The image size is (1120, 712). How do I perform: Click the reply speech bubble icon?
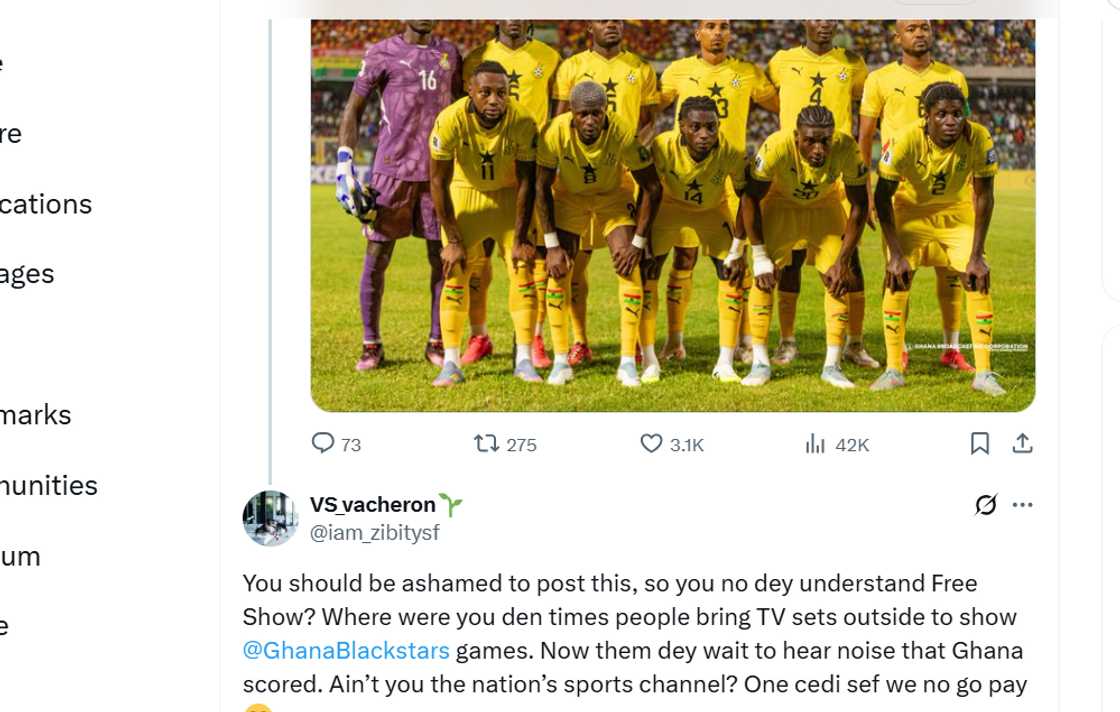[x=323, y=443]
